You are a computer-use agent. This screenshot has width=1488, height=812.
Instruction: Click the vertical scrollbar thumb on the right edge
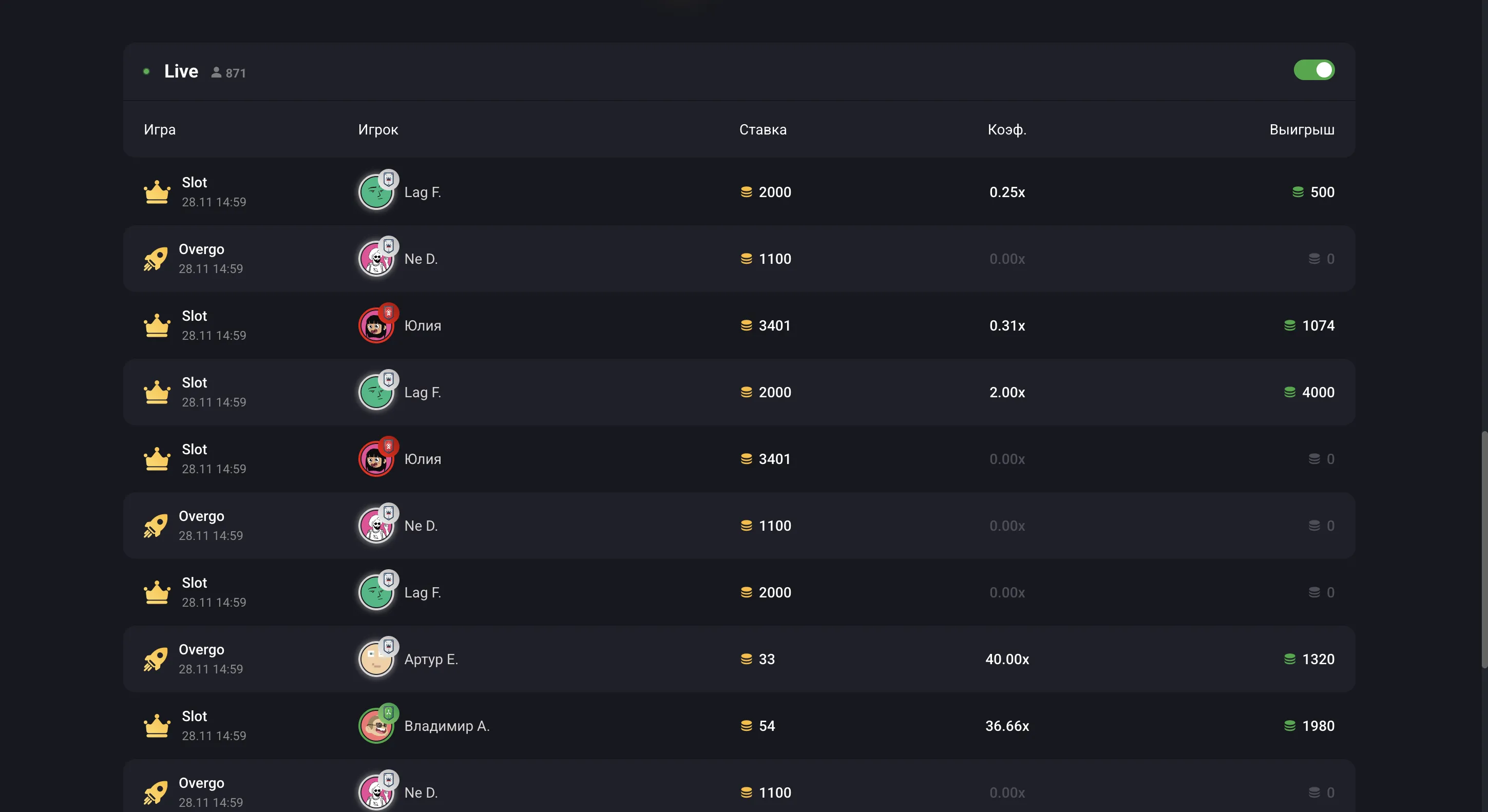tap(1484, 549)
